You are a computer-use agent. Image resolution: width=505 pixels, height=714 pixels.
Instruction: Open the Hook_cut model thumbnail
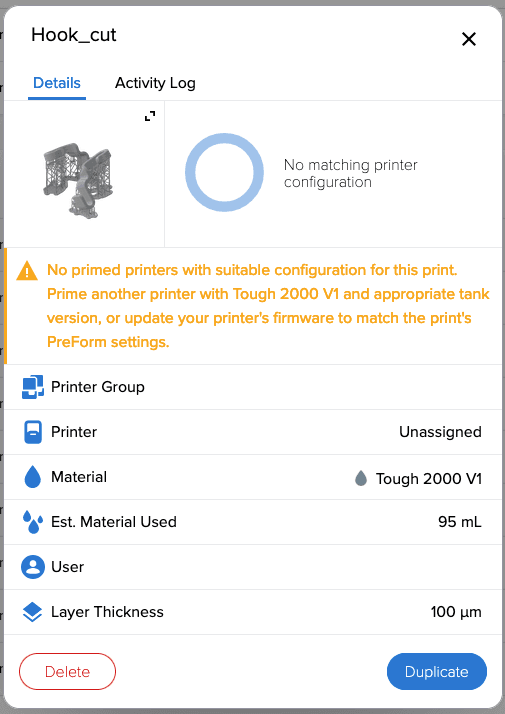79,180
